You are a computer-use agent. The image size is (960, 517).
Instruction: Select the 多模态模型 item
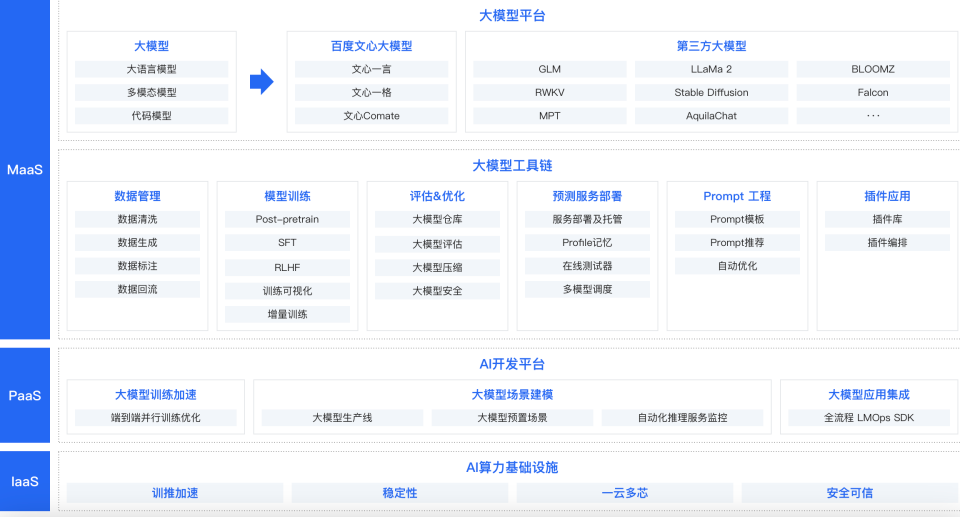tap(151, 92)
